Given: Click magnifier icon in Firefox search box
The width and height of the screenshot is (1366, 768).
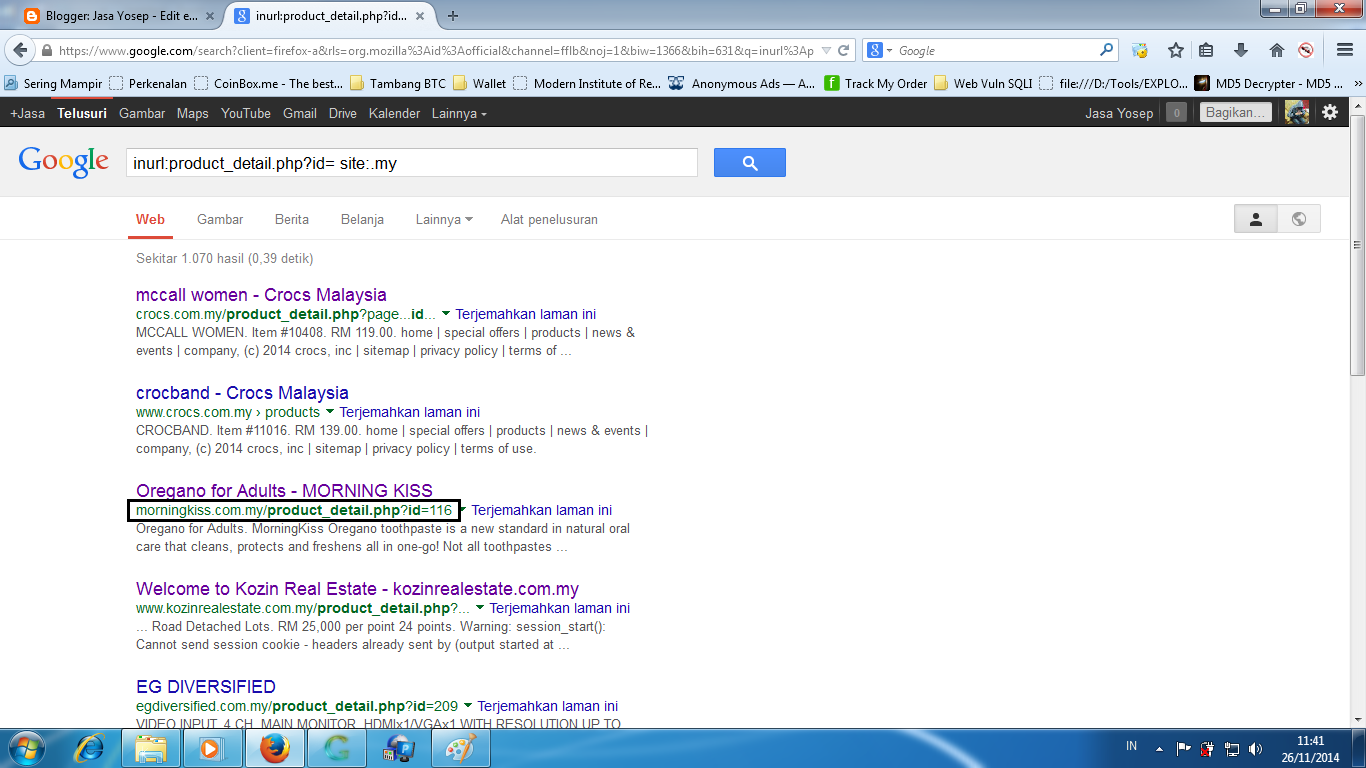Looking at the screenshot, I should (x=1106, y=50).
